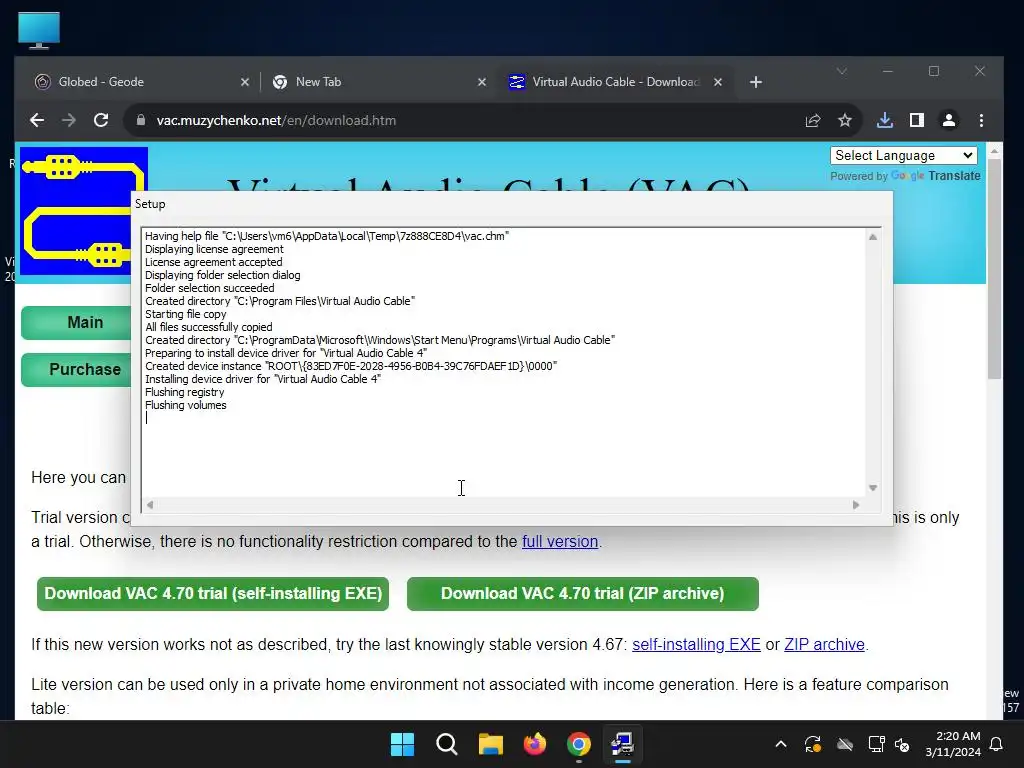Open the network status tray icon
The height and width of the screenshot is (768, 1024).
tap(876, 744)
